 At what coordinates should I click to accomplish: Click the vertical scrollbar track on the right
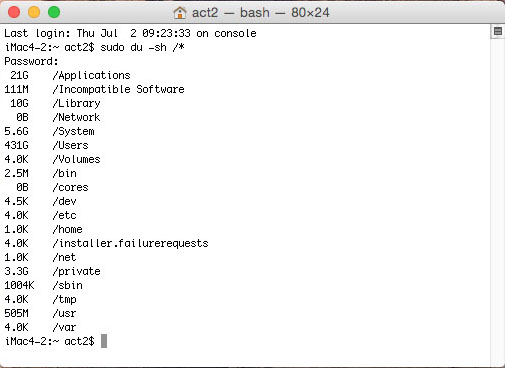pyautogui.click(x=498, y=200)
